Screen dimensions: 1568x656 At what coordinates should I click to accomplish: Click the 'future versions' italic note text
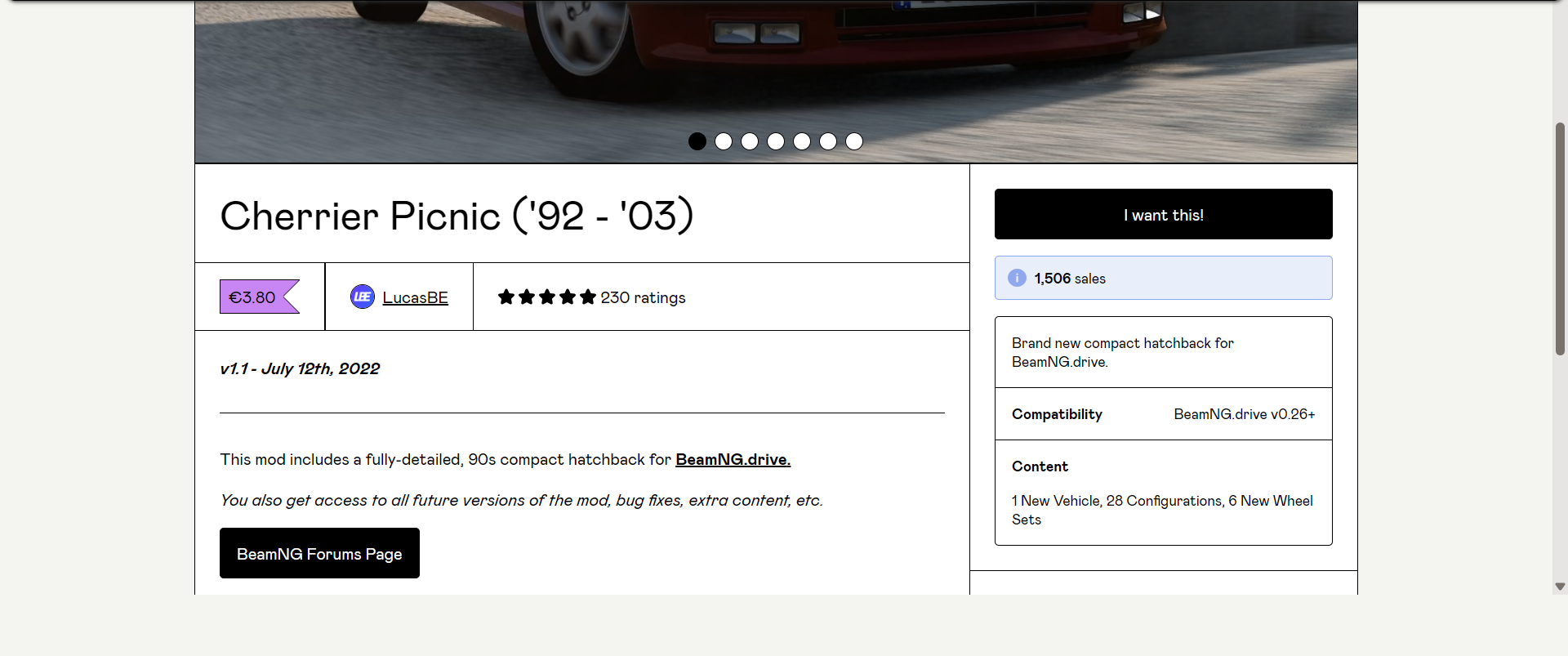click(521, 500)
